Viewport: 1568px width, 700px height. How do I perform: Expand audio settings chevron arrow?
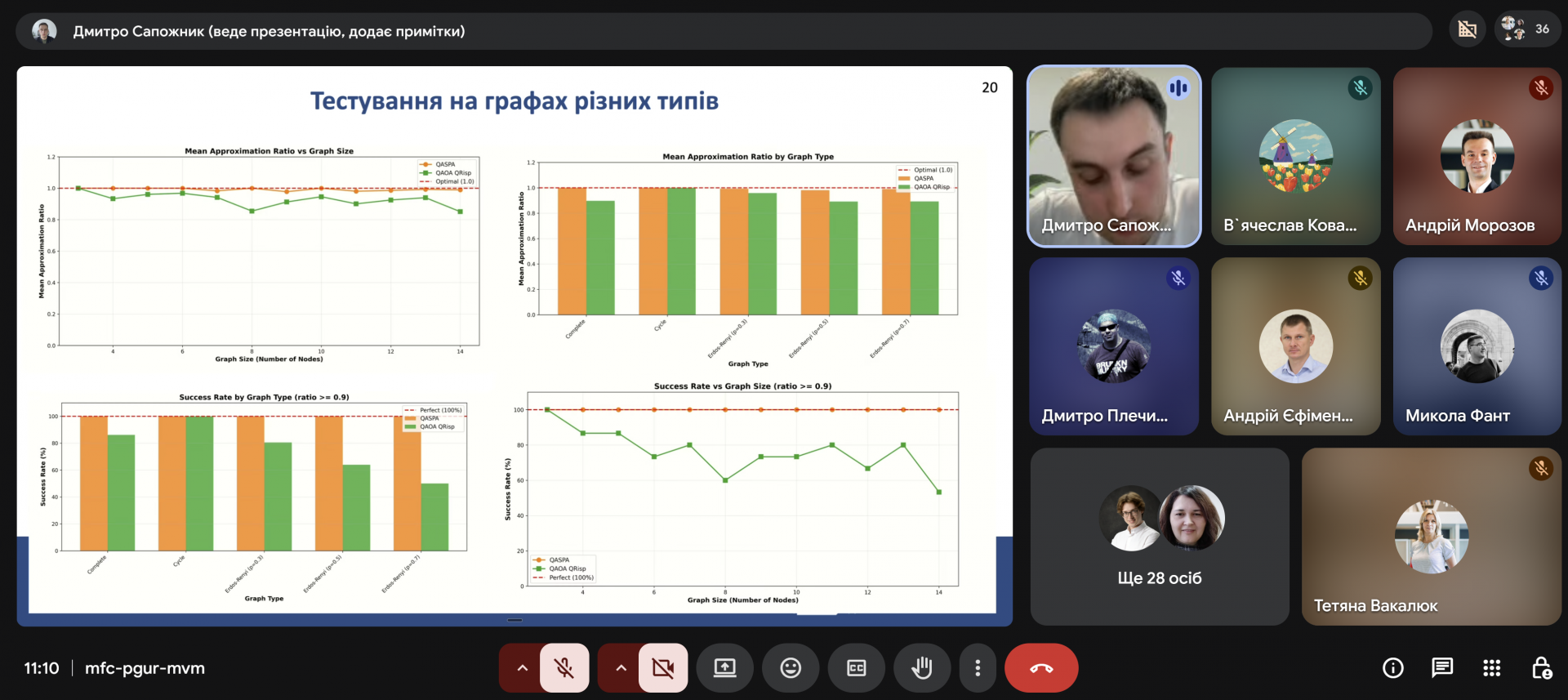[x=523, y=668]
